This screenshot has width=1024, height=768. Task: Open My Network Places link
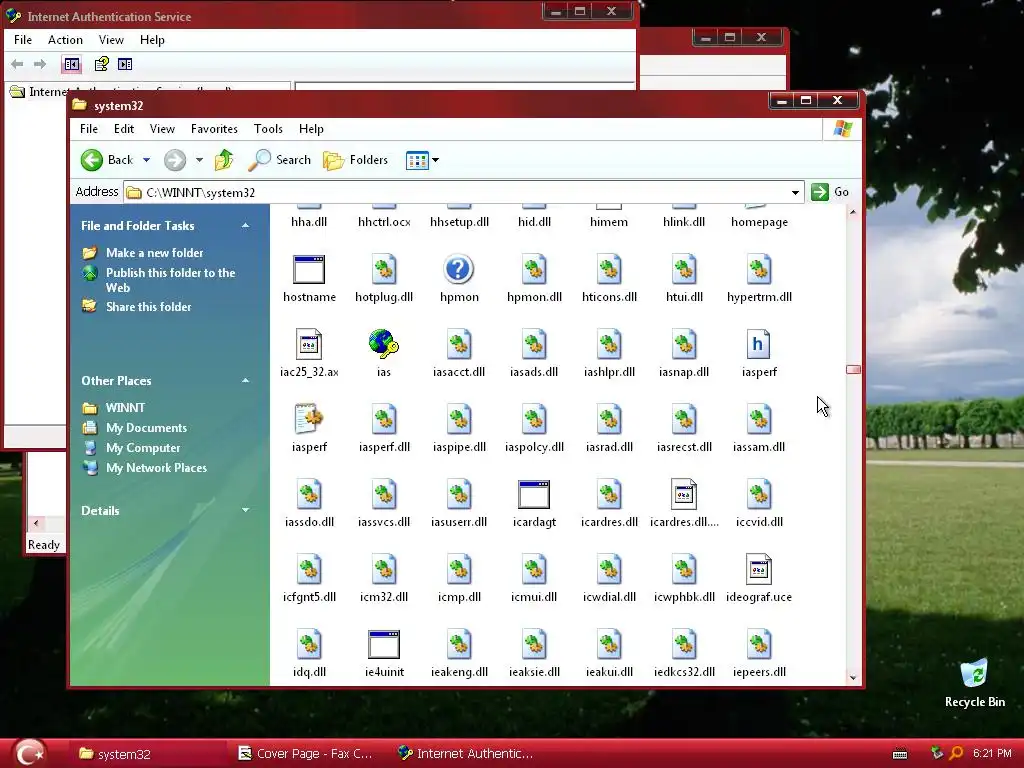point(156,468)
